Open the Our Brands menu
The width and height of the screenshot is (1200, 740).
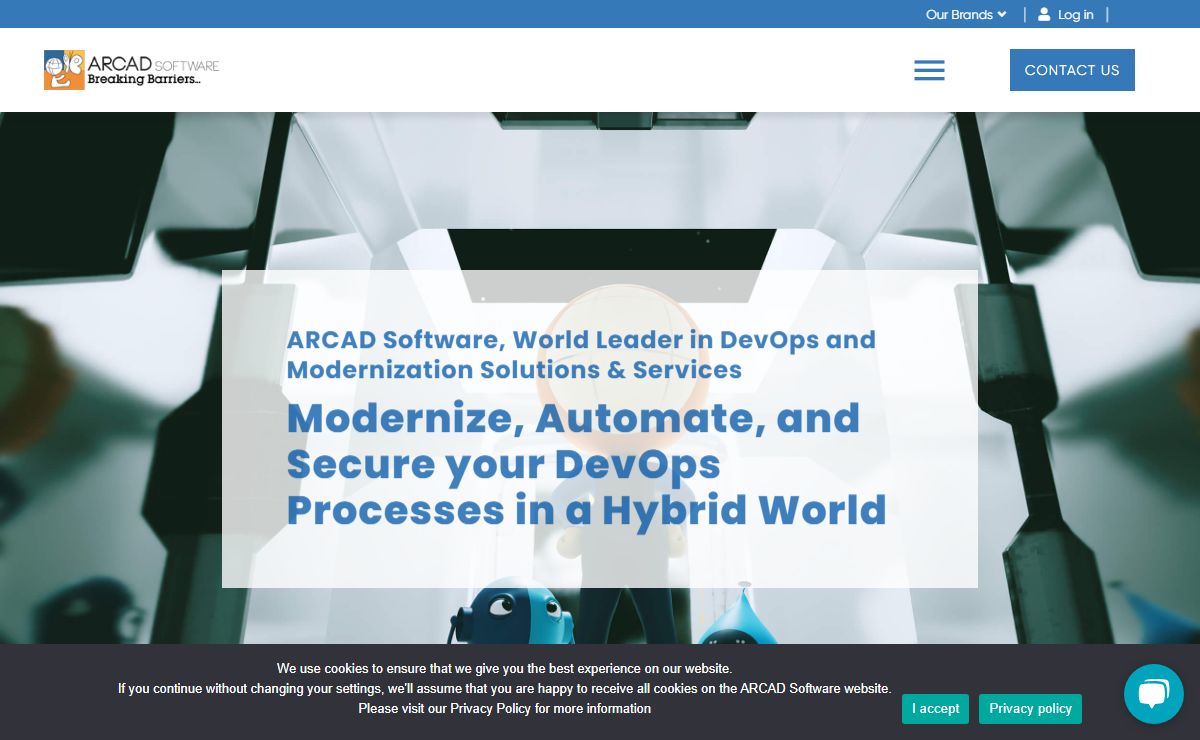[x=959, y=14]
